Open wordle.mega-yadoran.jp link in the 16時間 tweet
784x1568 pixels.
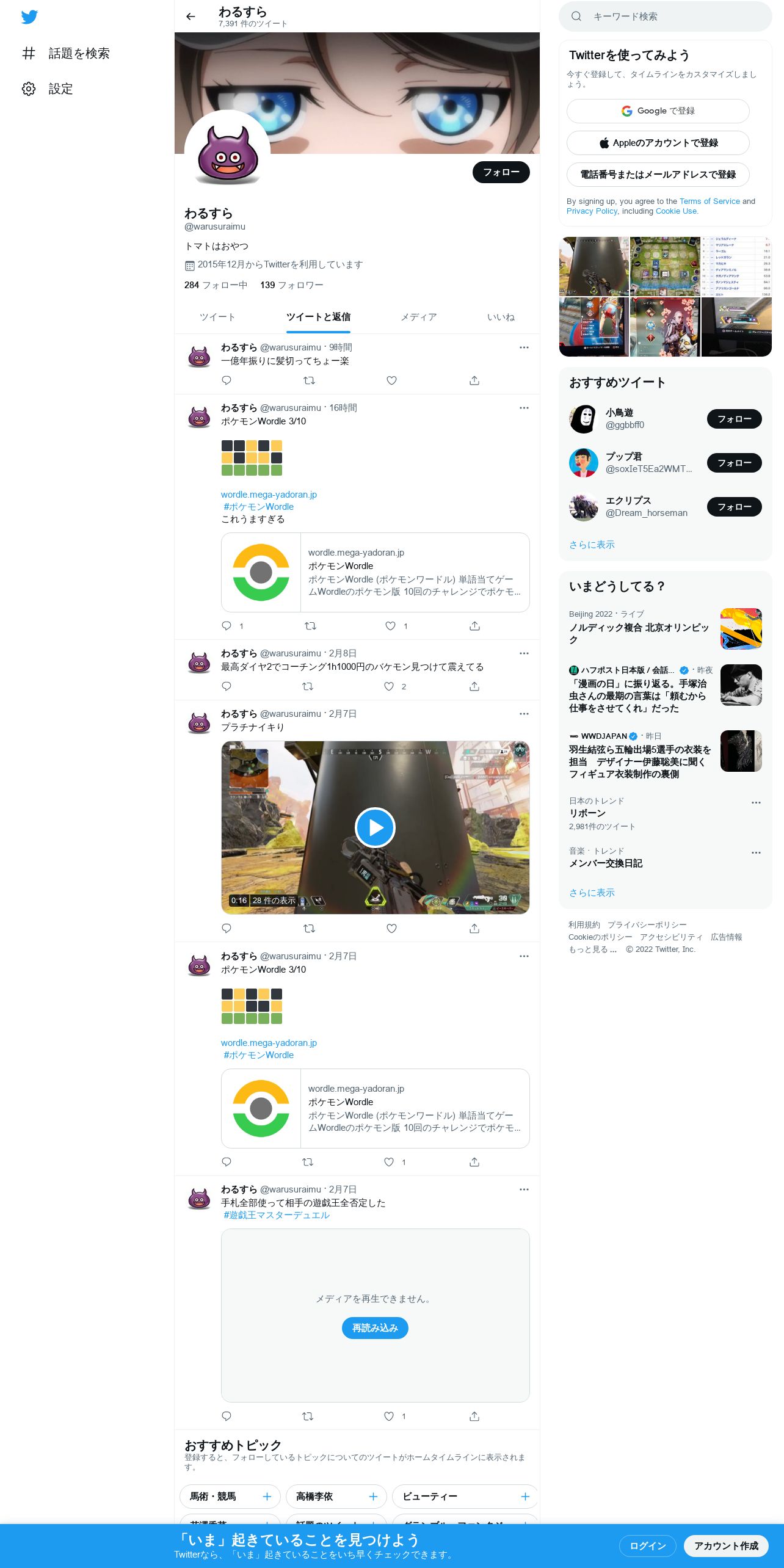269,495
